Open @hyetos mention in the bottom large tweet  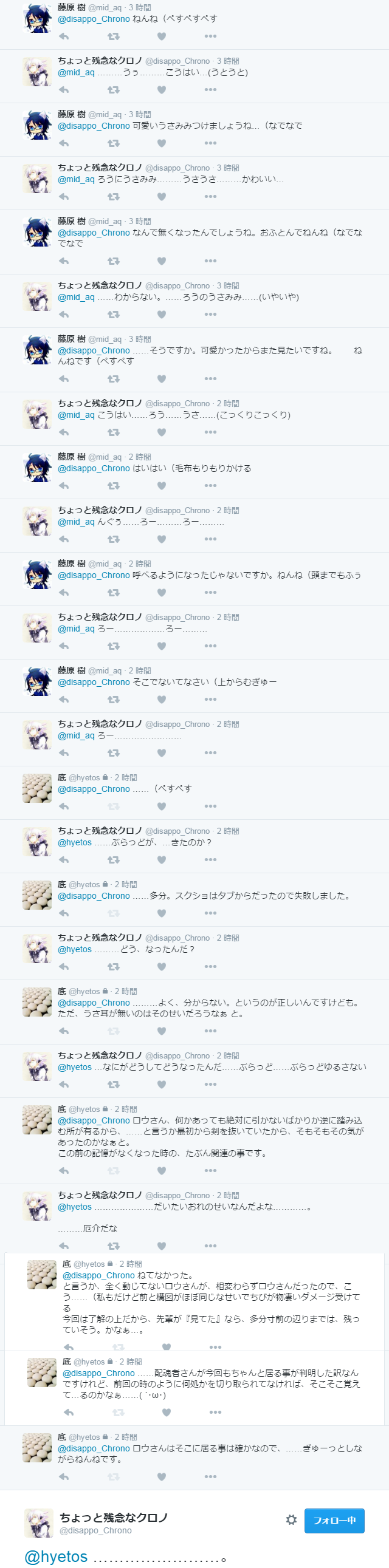56,1557
